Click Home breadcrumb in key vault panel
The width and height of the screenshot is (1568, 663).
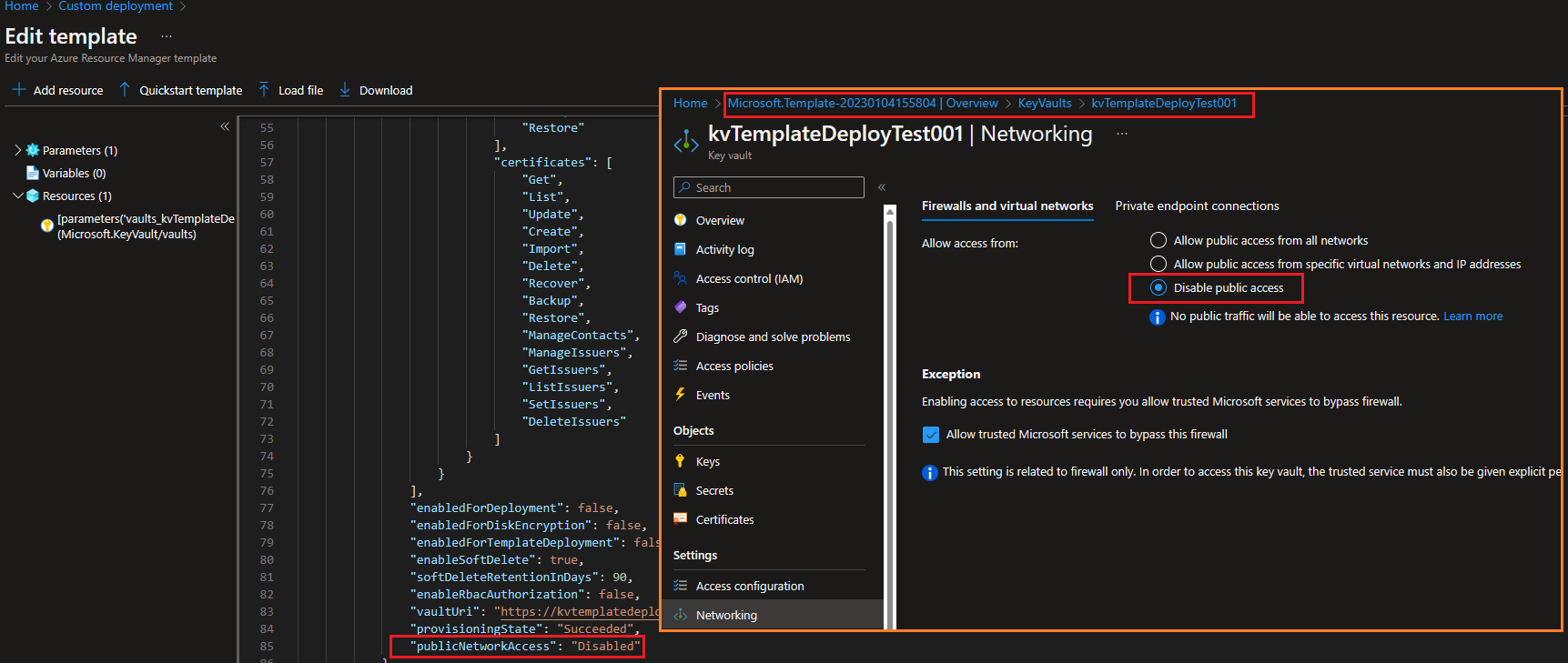690,104
